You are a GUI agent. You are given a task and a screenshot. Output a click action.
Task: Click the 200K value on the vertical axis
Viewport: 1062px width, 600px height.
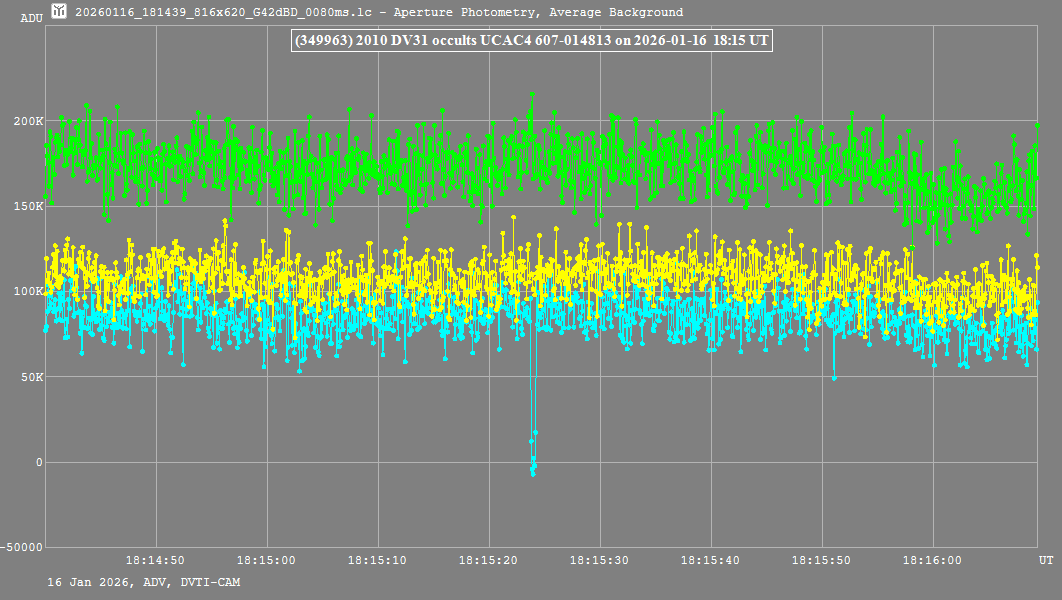click(x=27, y=121)
